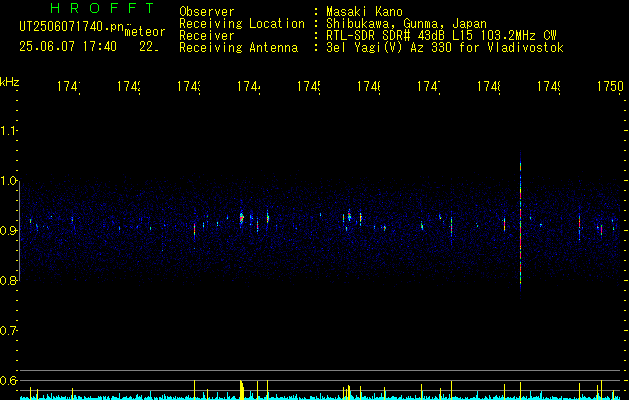Click the 1.0 frequency axis label
Viewport: 629px width, 400px height.
[x=9, y=181]
